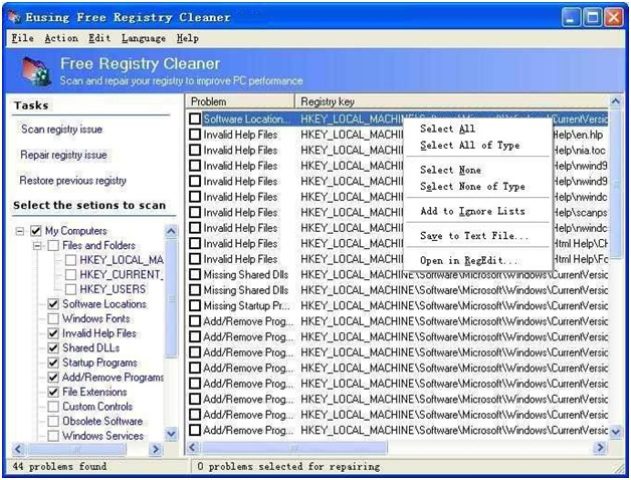Screen dimensions: 631x480
Task: Toggle Files and Folders checkbox
Action: (x=53, y=245)
